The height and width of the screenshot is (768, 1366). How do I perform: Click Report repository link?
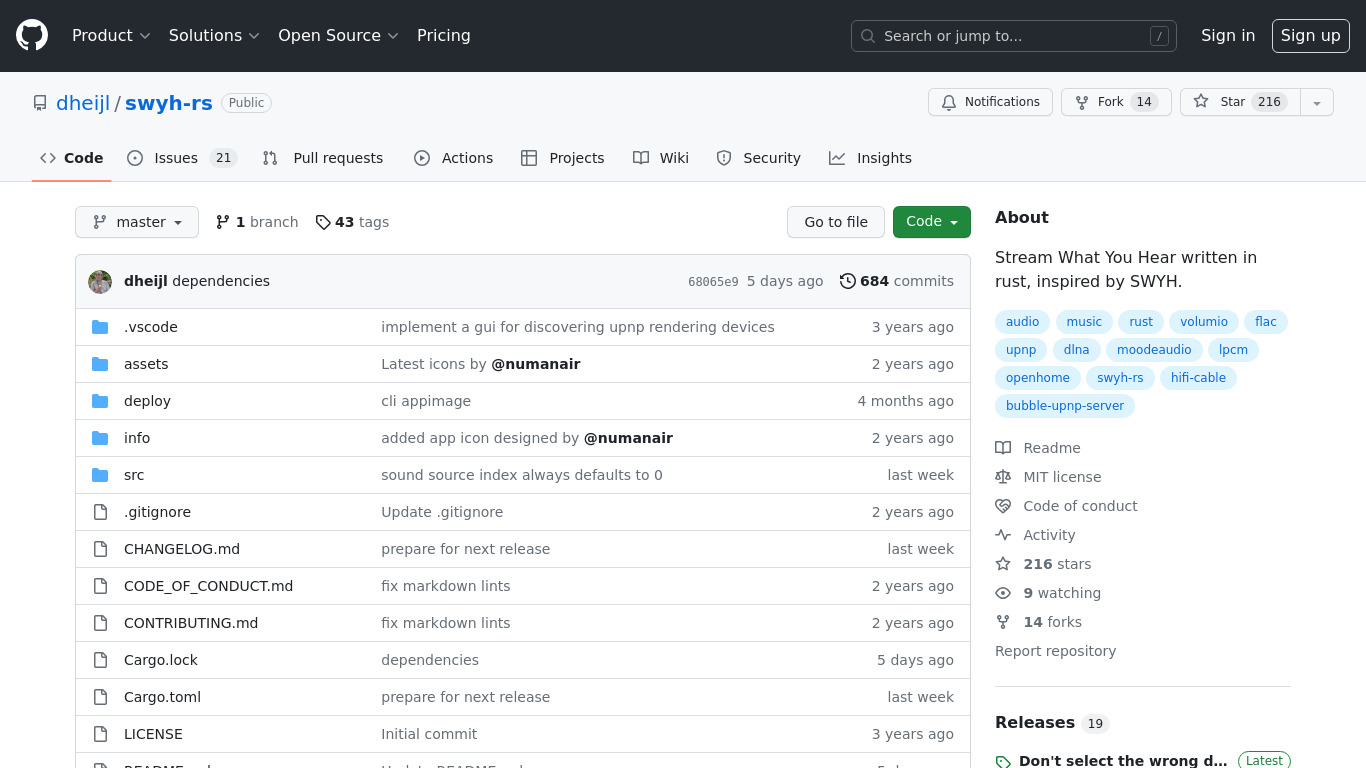(x=1055, y=651)
